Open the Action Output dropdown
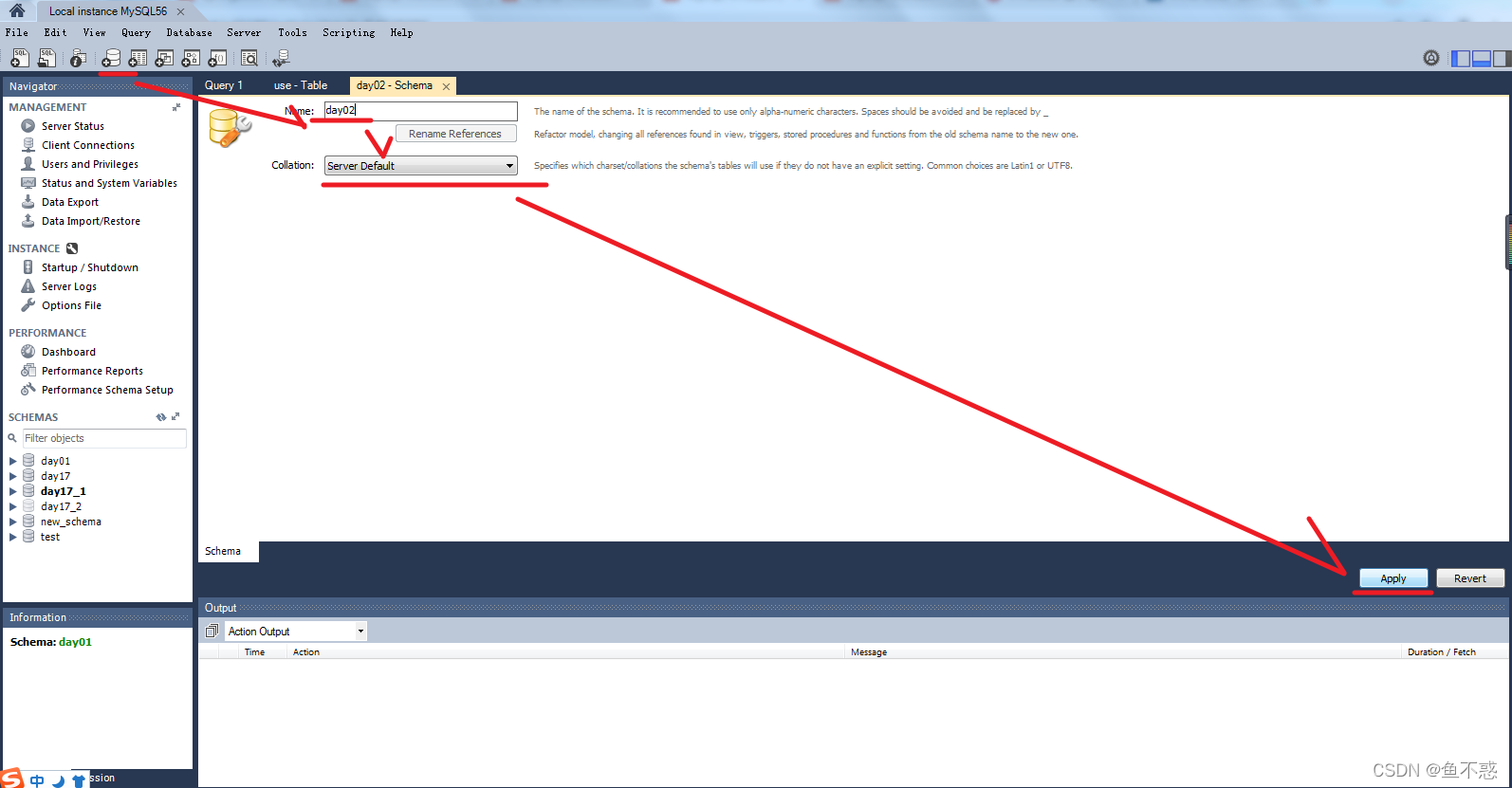The image size is (1512, 788). (x=296, y=632)
